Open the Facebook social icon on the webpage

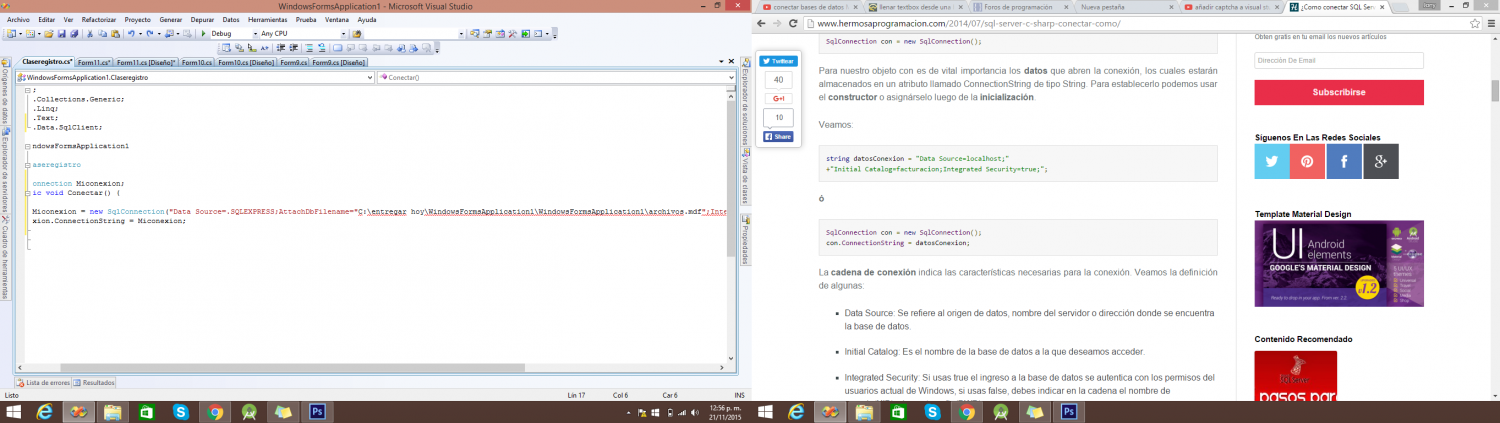[x=1344, y=162]
